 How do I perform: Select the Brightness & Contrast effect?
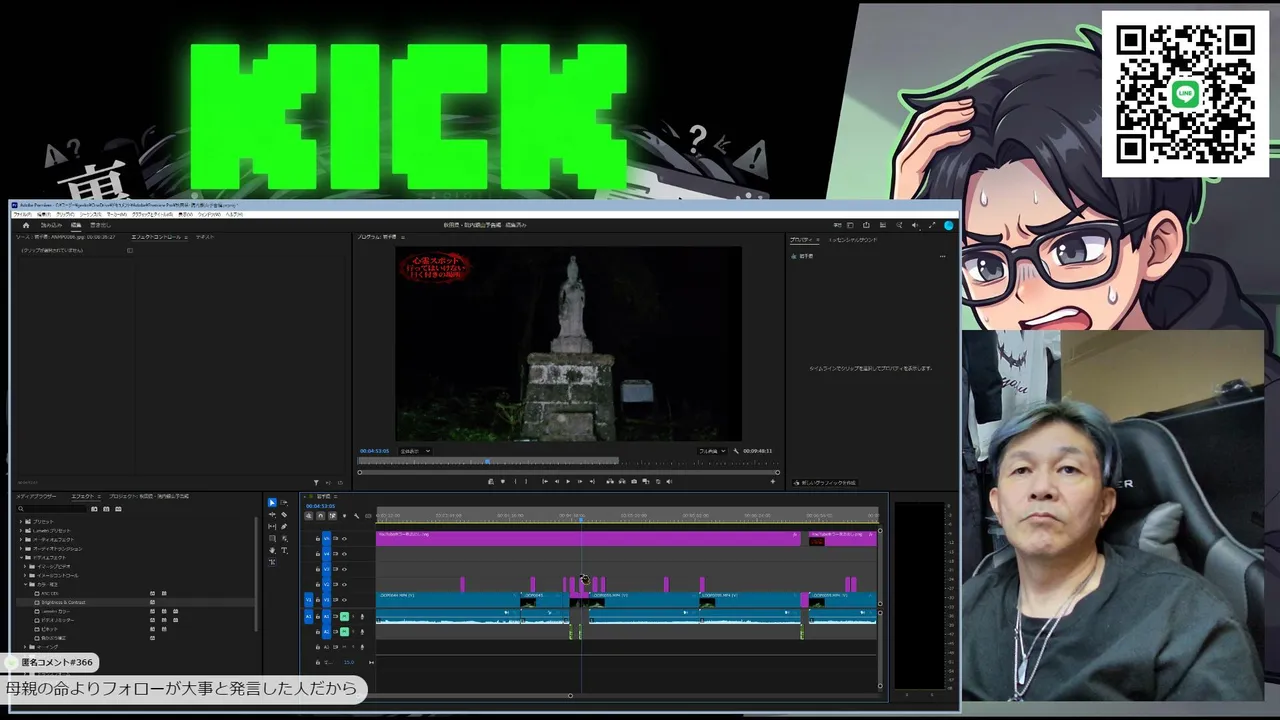(63, 603)
